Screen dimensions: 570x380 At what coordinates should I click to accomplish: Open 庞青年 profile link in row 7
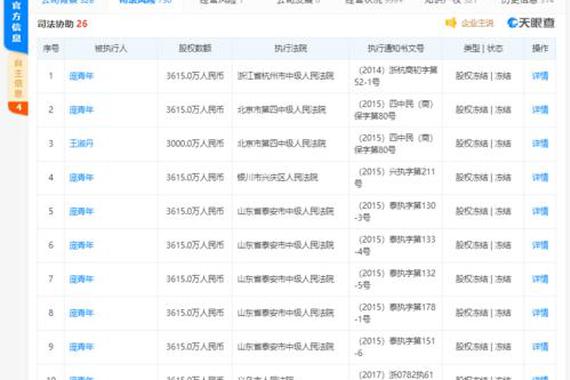(x=81, y=279)
